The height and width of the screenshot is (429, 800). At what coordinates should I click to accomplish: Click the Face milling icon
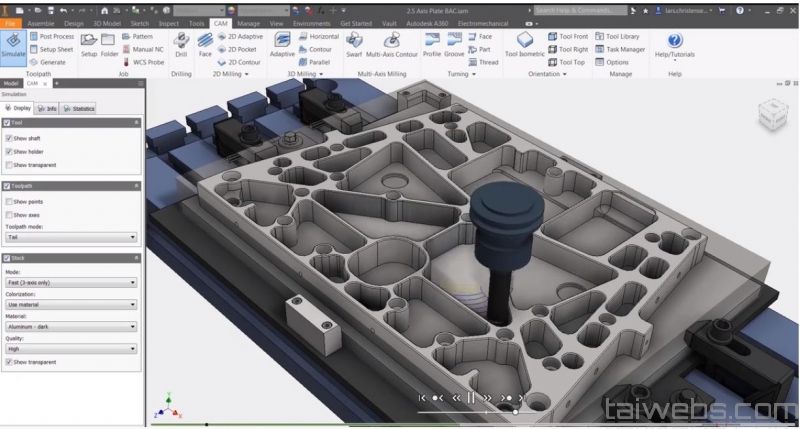click(x=205, y=44)
